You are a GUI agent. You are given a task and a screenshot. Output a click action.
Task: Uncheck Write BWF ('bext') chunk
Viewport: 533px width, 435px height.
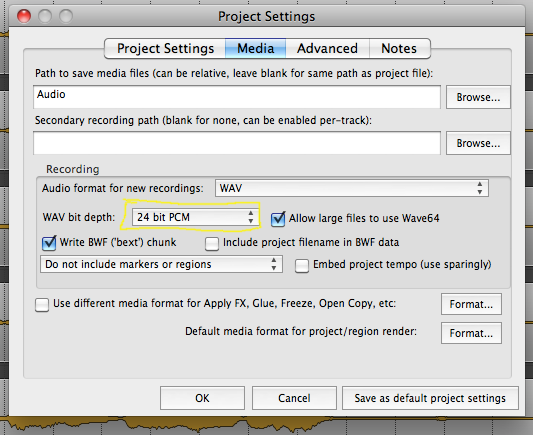[x=49, y=243]
